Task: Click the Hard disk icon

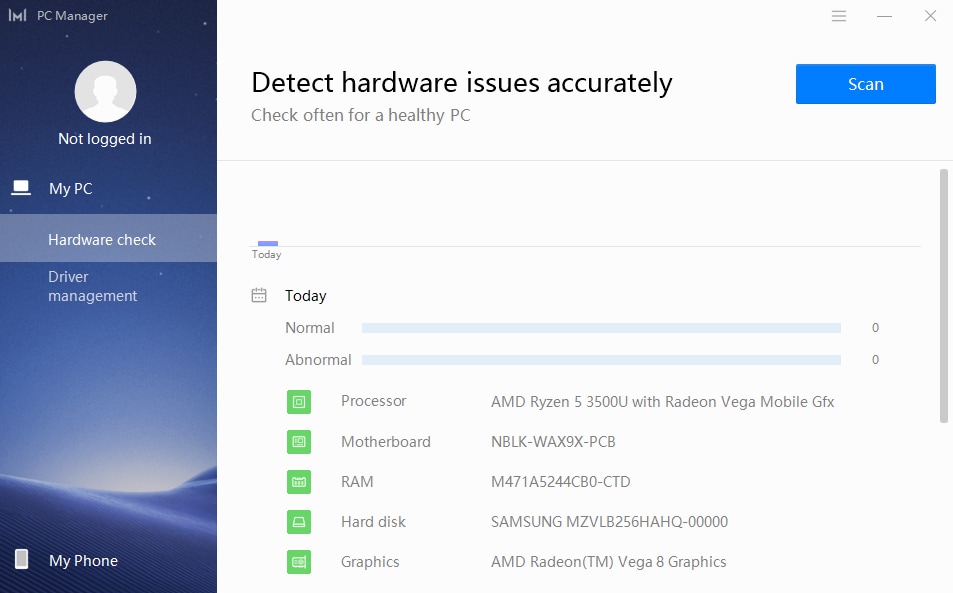Action: pos(298,522)
